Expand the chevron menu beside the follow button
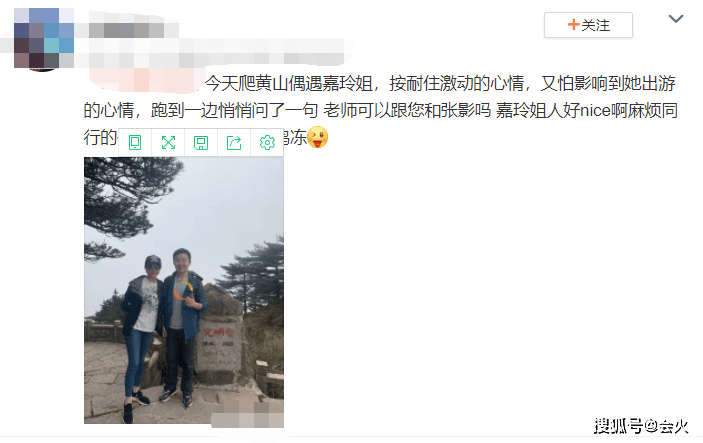This screenshot has width=703, height=443. 676,19
